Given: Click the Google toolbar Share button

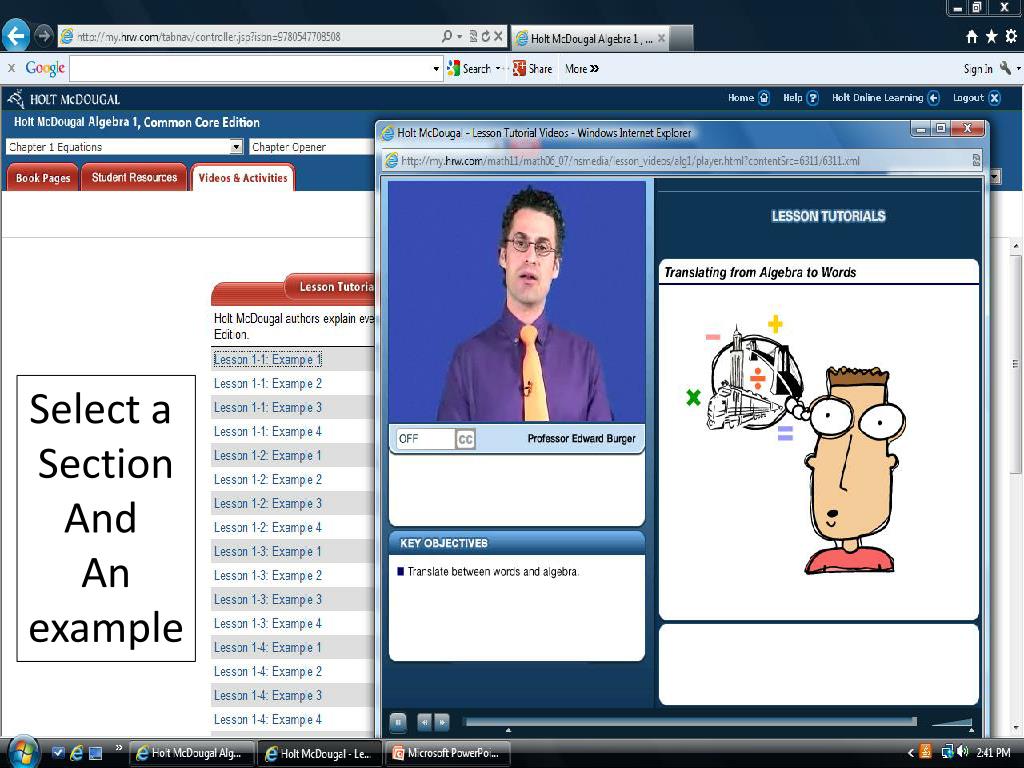Looking at the screenshot, I should [x=533, y=68].
